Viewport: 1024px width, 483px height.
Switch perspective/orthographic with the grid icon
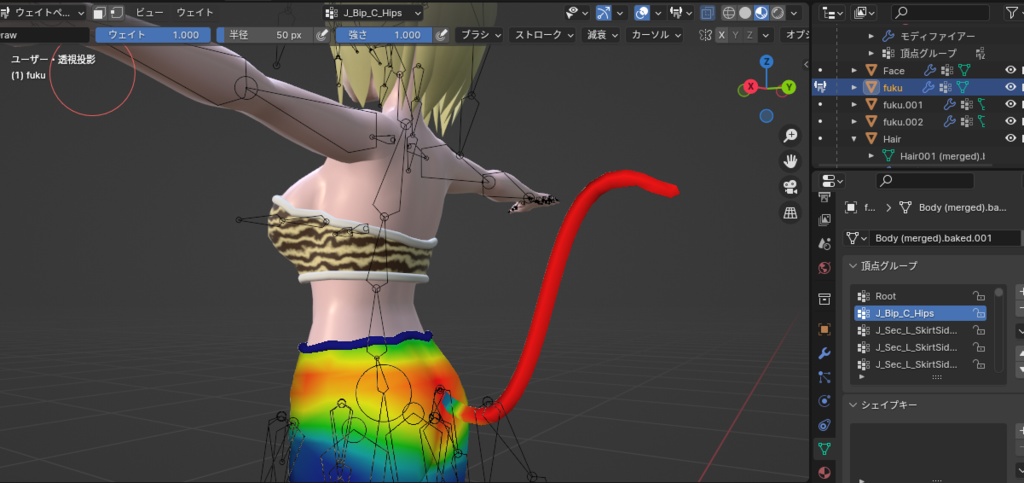pos(791,213)
